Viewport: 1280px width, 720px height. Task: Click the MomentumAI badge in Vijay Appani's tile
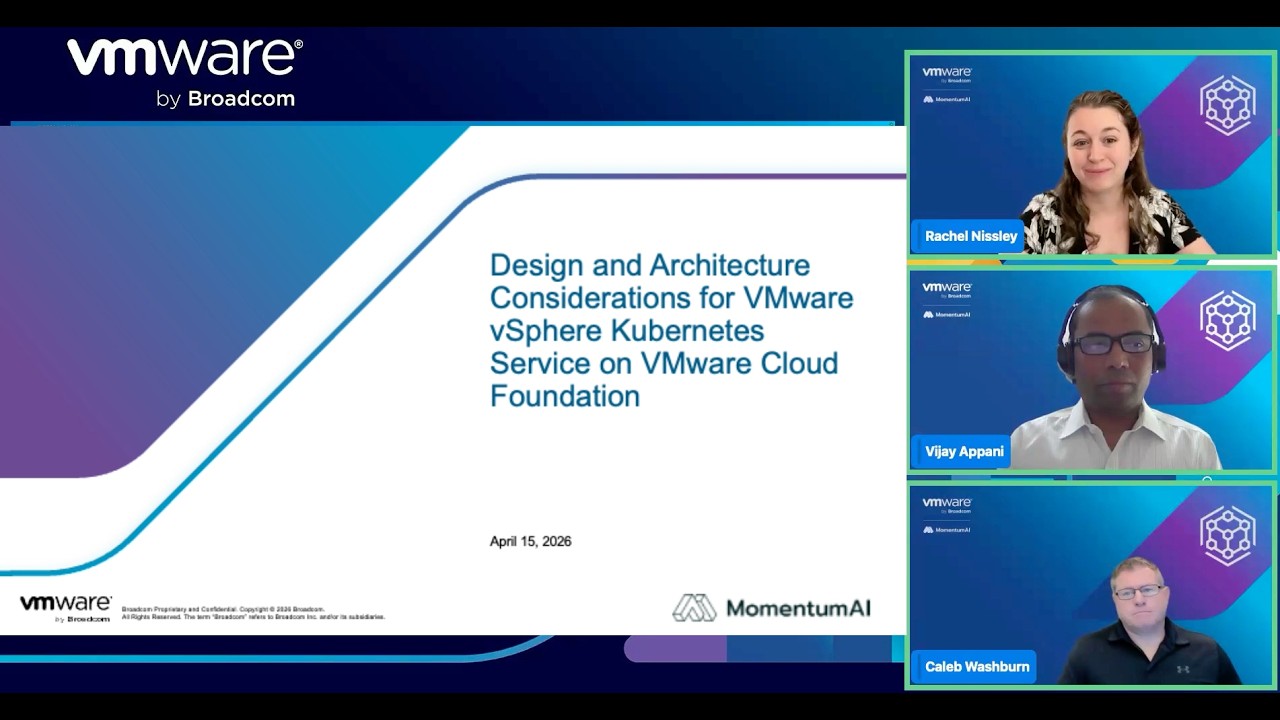[946, 314]
